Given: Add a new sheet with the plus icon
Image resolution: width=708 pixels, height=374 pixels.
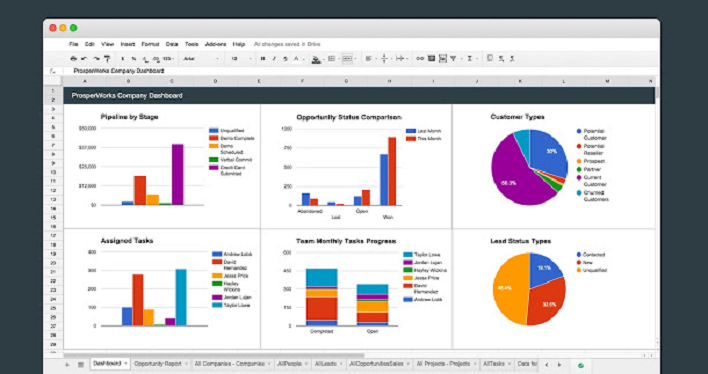Looking at the screenshot, I should 68,364.
